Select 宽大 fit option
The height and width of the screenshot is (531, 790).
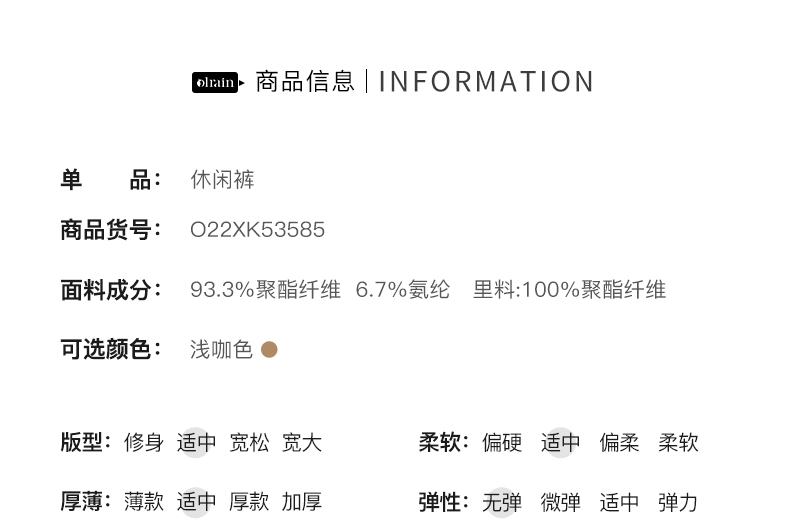point(302,442)
